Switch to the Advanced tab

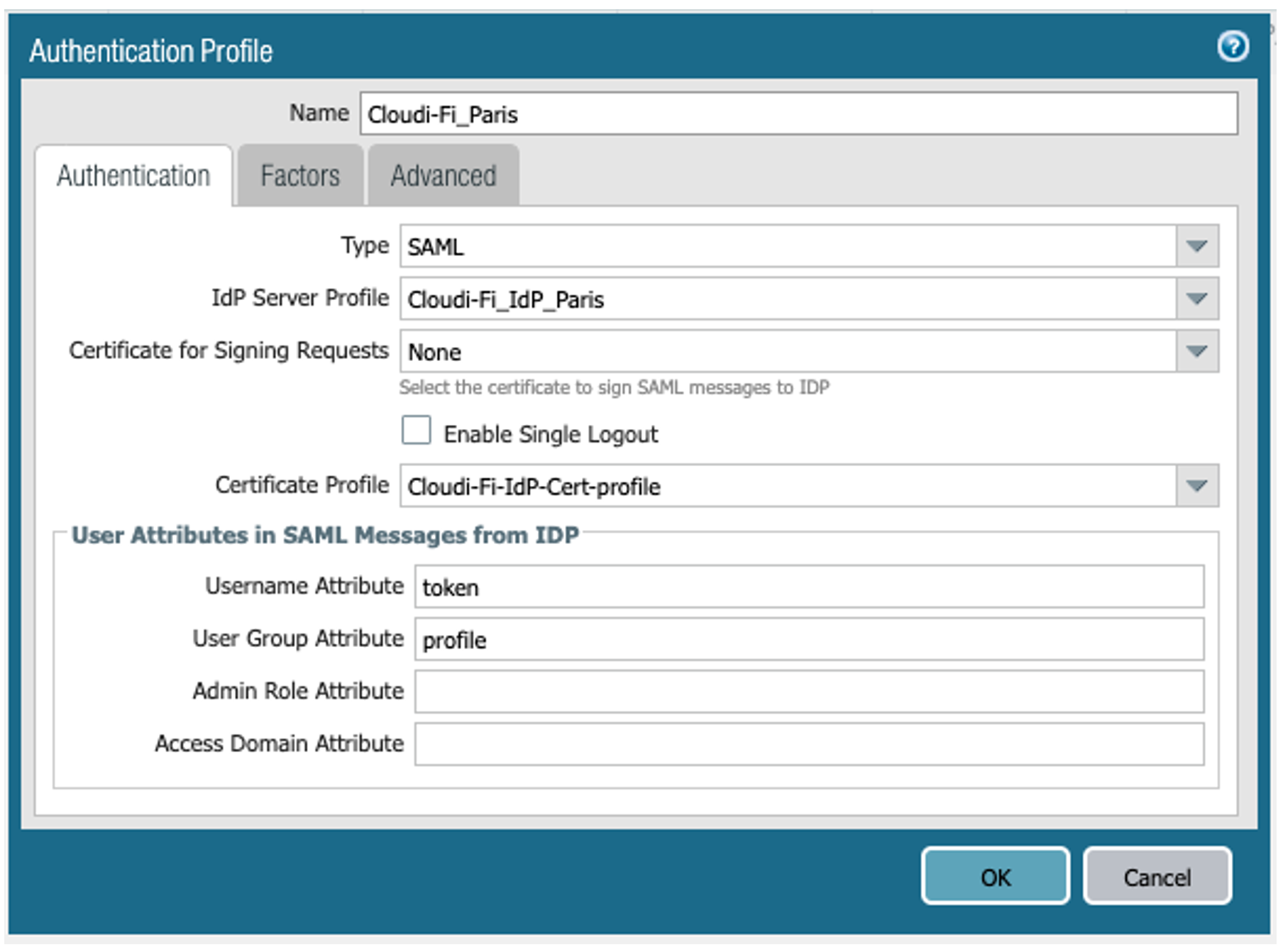coord(442,175)
